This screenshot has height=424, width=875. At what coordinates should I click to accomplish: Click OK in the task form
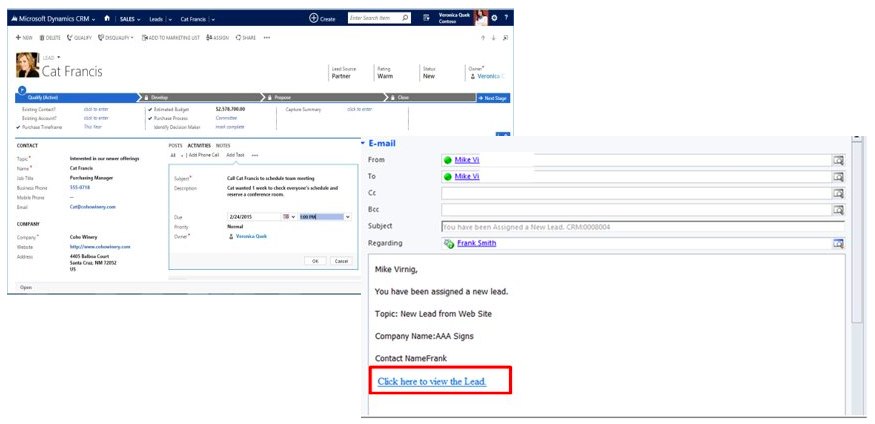[x=315, y=261]
